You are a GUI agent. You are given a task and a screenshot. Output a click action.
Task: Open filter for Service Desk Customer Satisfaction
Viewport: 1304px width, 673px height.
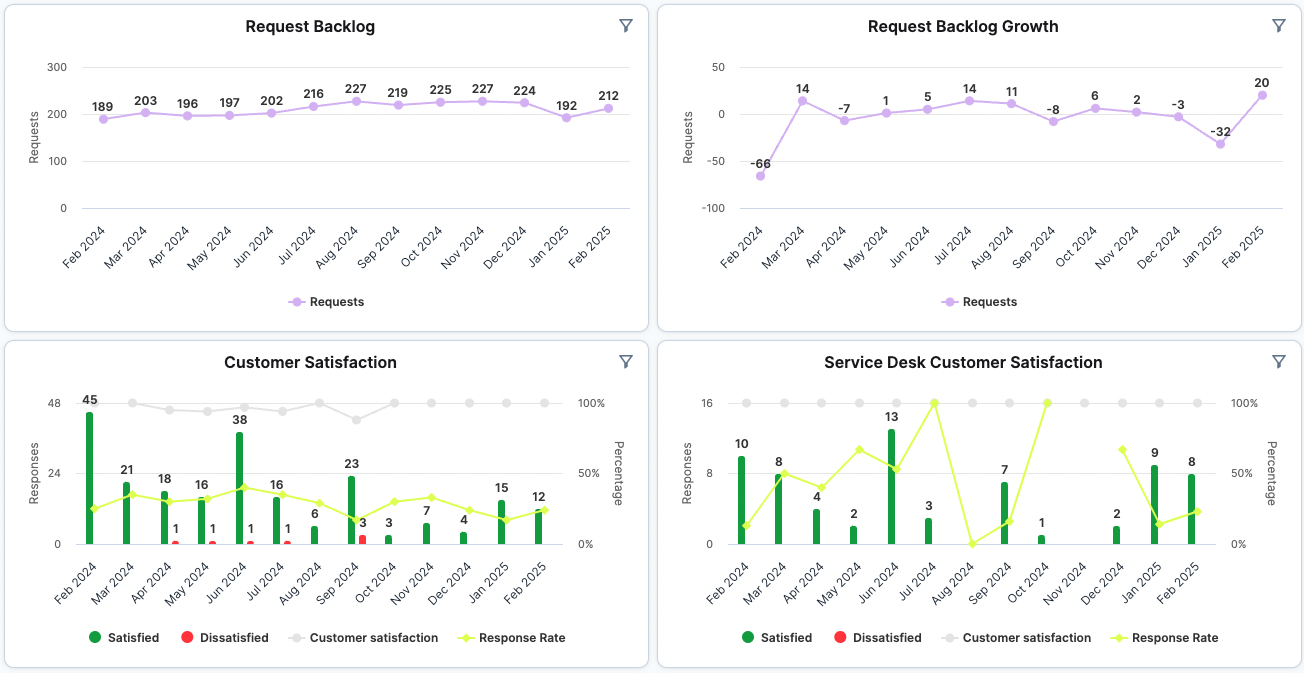click(1278, 362)
